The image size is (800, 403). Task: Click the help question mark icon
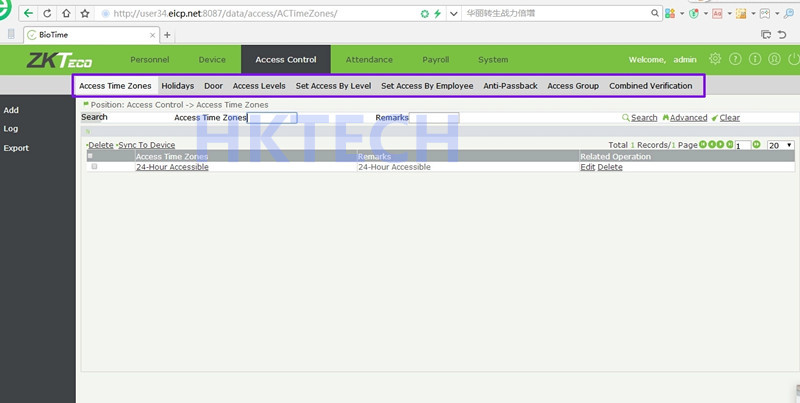(735, 59)
